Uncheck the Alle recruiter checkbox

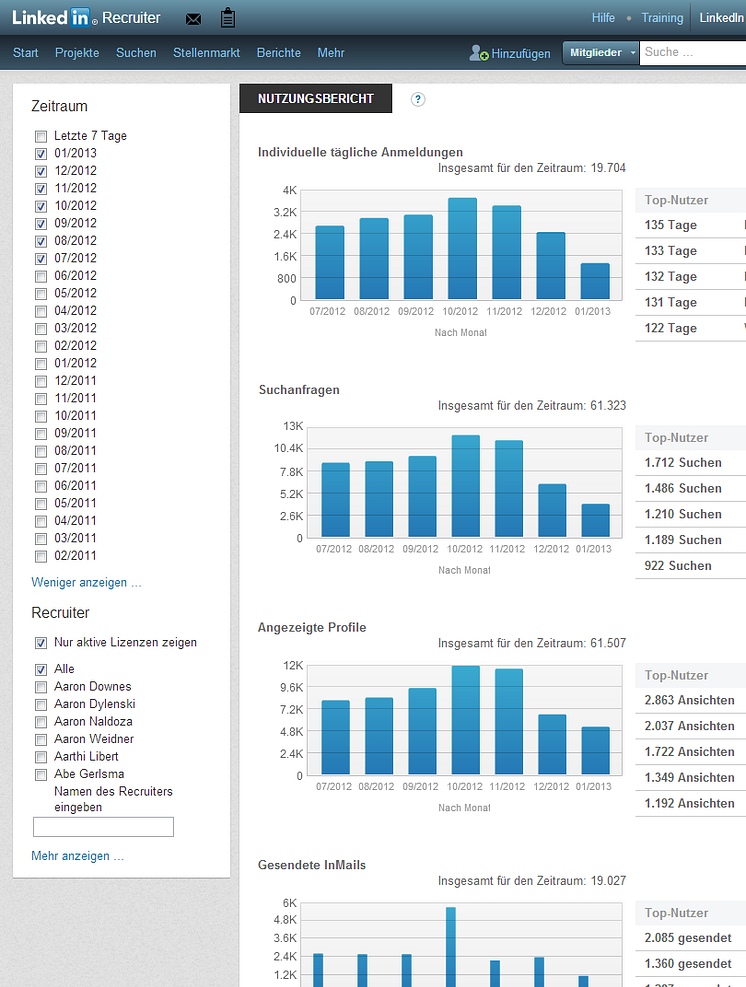click(x=41, y=670)
